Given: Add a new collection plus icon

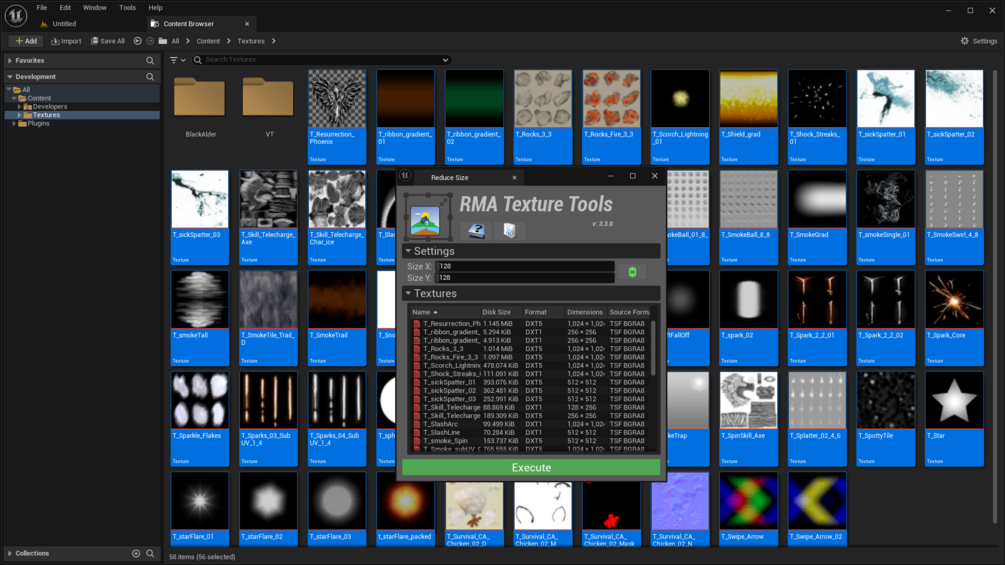Looking at the screenshot, I should coord(136,553).
